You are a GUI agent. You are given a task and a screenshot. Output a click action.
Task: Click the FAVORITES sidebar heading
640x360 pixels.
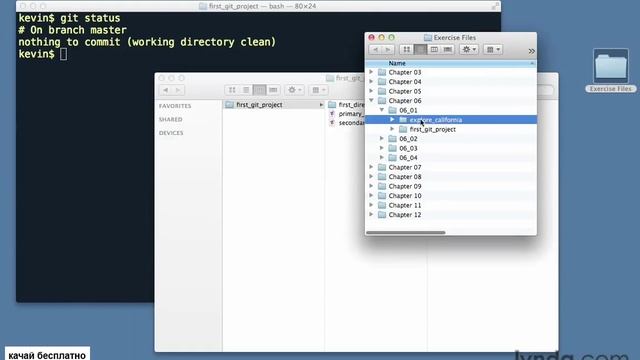(x=175, y=106)
